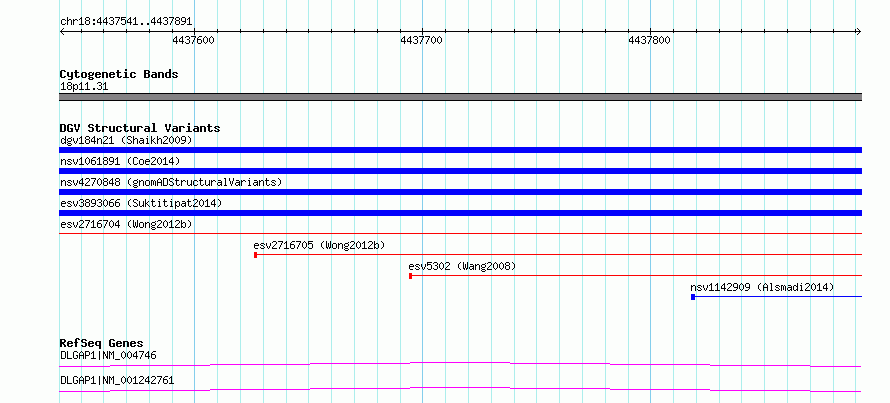Screen dimensions: 890x403
Task: Click the chr18:4437541..4437891 region label
Action: click(126, 22)
